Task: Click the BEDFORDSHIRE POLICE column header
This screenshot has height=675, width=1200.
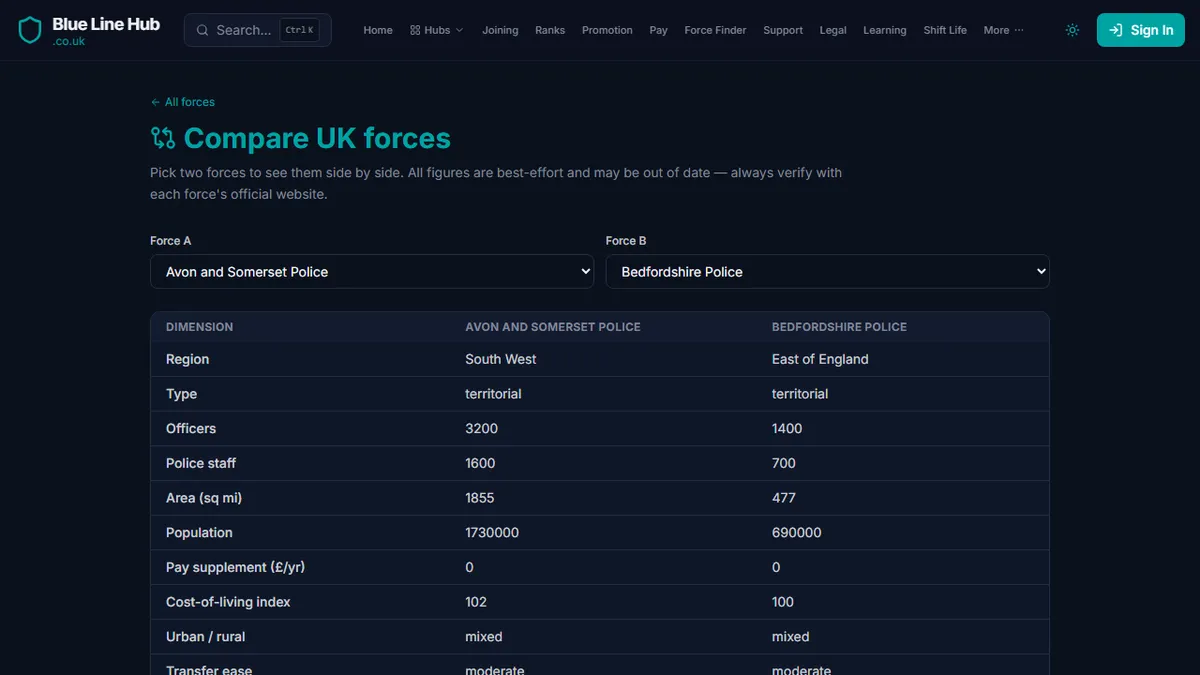Action: coord(839,327)
